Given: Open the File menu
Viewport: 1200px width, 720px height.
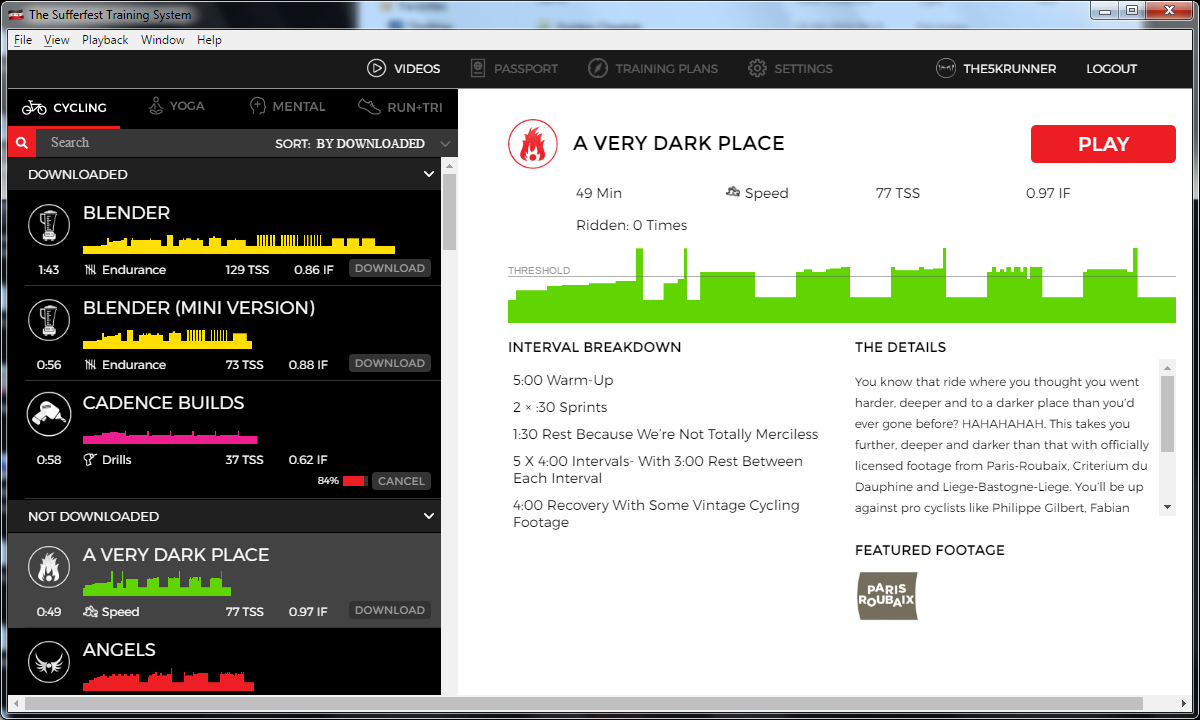Looking at the screenshot, I should pos(23,40).
